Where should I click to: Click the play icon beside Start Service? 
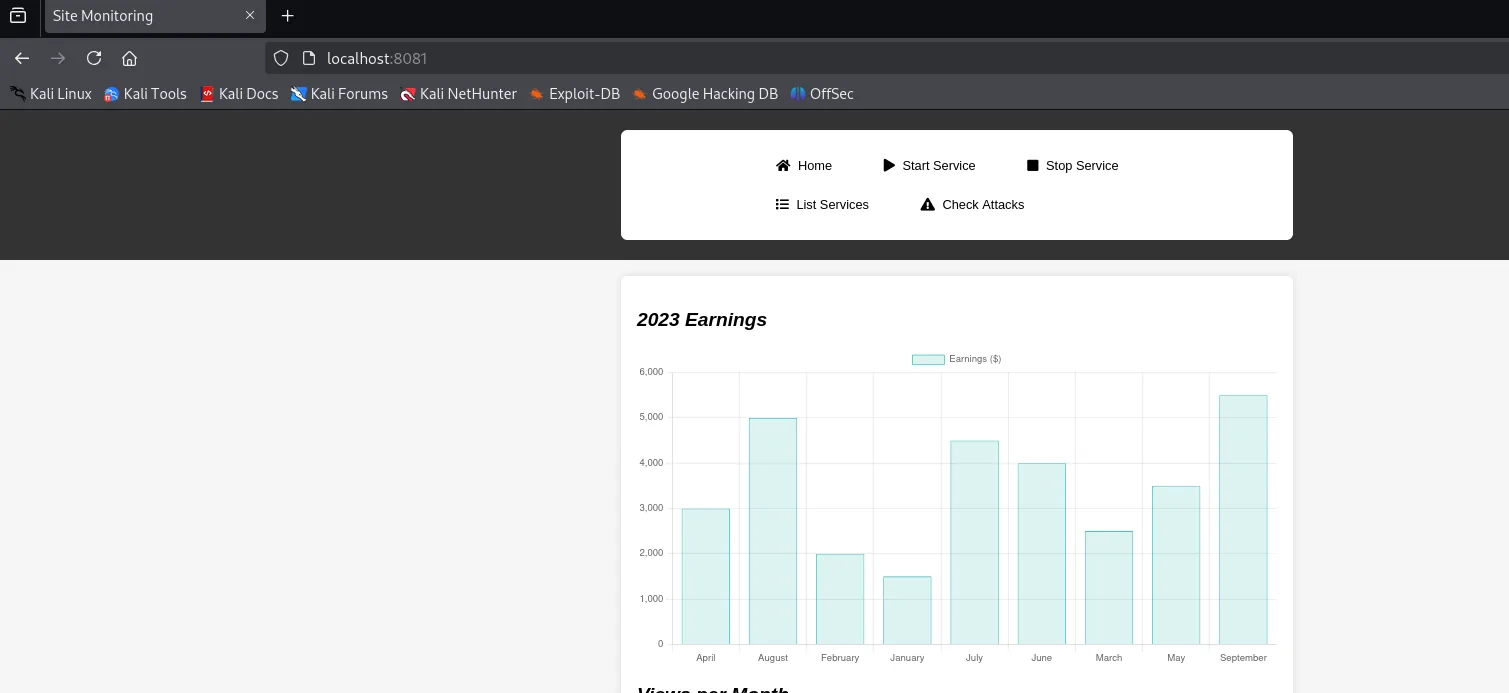[x=889, y=166]
